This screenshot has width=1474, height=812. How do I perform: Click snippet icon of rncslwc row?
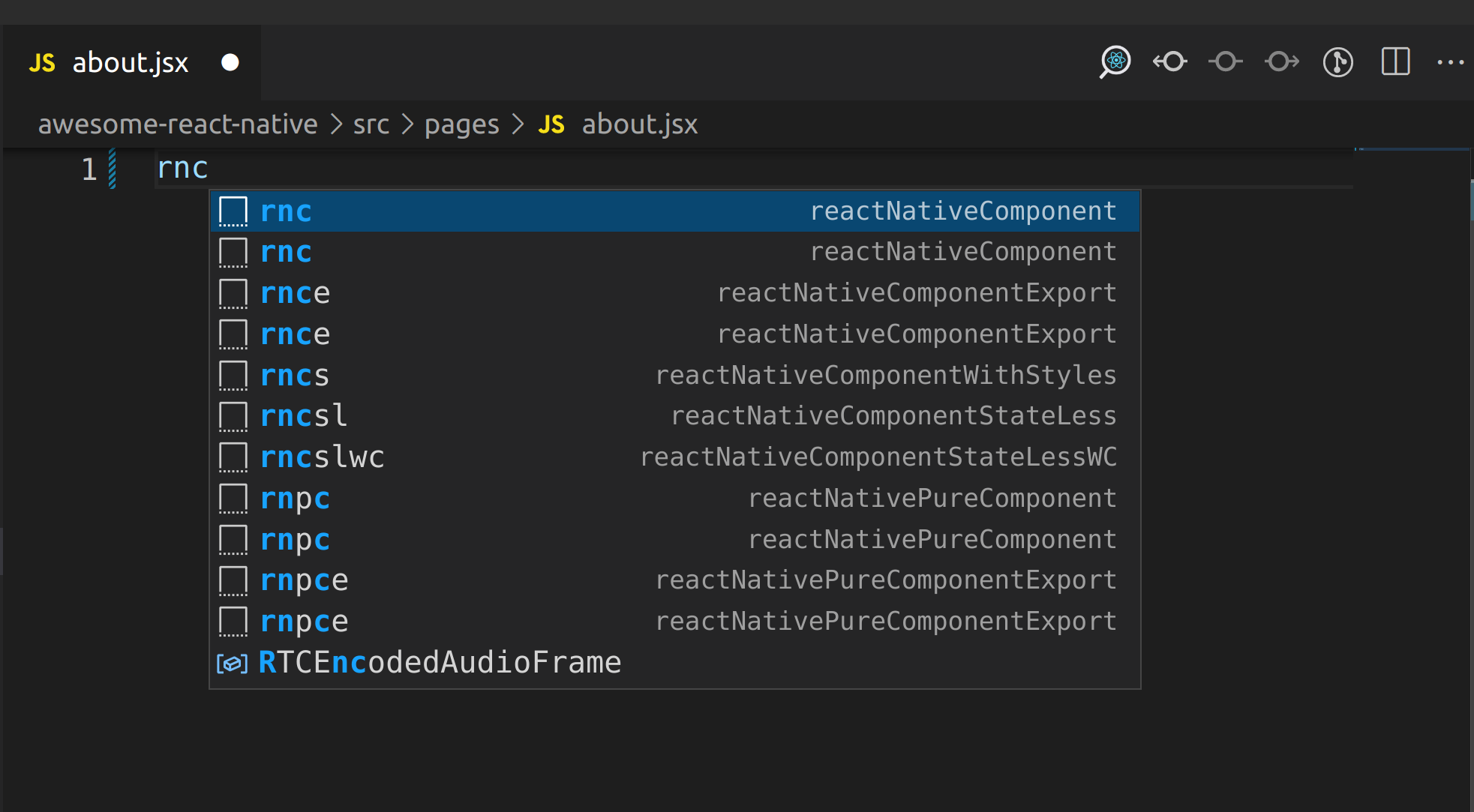[x=233, y=457]
